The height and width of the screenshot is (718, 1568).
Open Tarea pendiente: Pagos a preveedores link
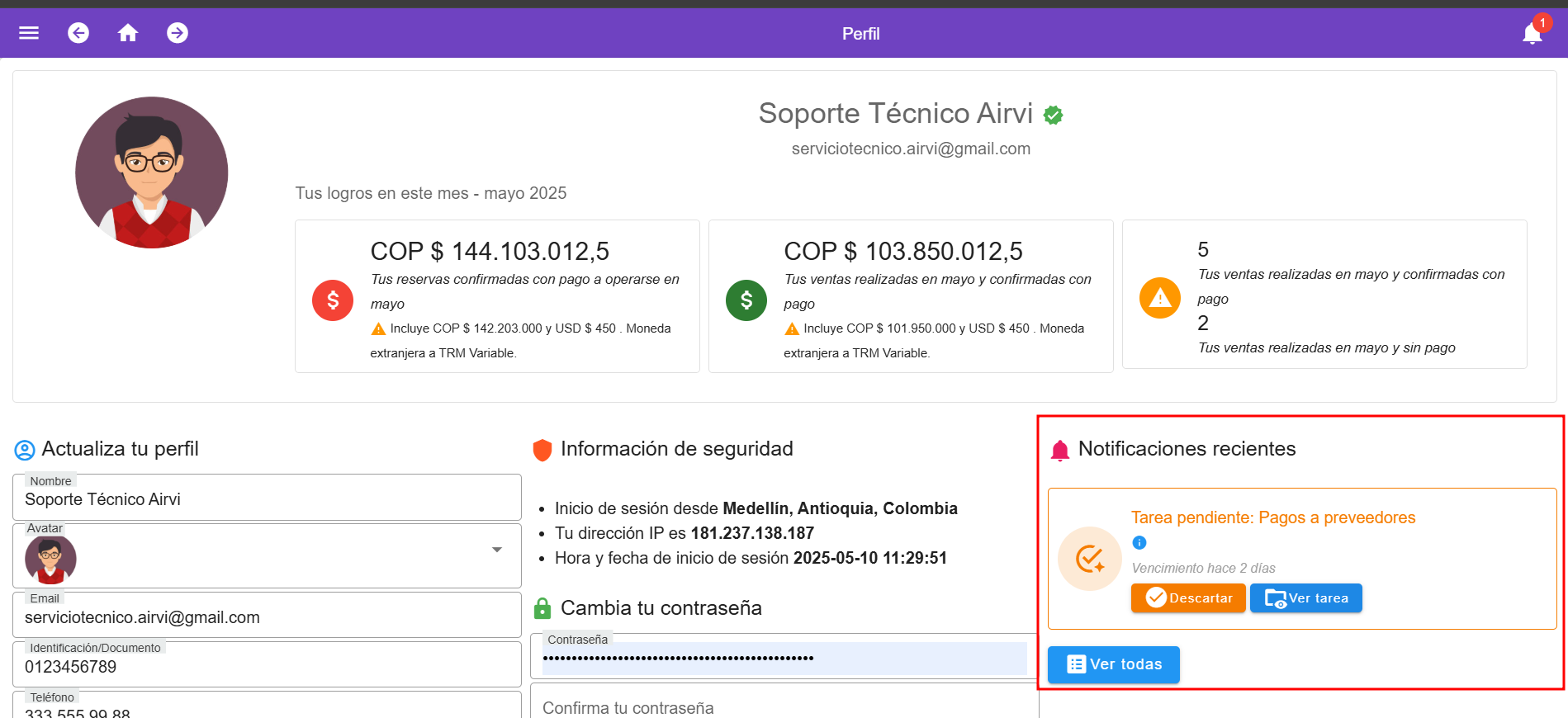tap(1272, 517)
